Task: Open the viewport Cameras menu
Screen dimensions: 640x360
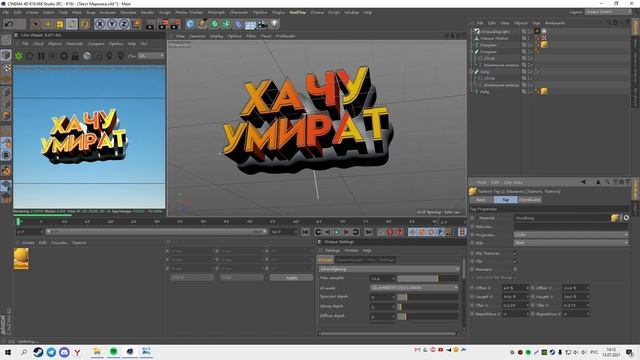Action: point(197,36)
